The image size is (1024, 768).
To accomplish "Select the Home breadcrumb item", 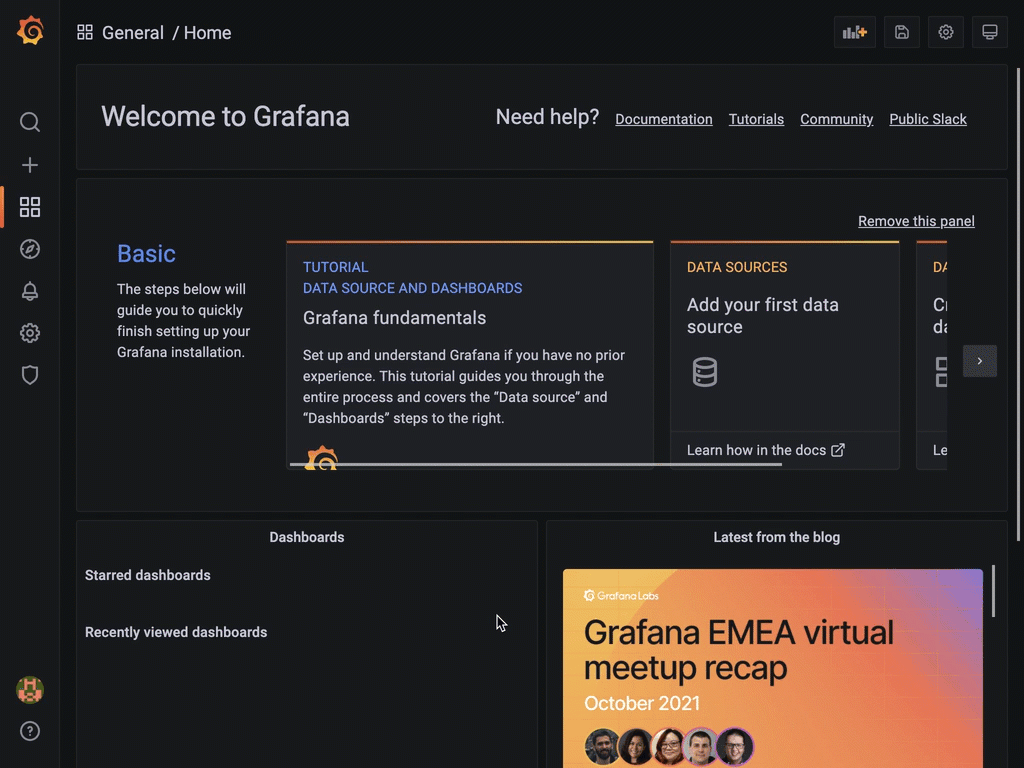I will coord(207,32).
